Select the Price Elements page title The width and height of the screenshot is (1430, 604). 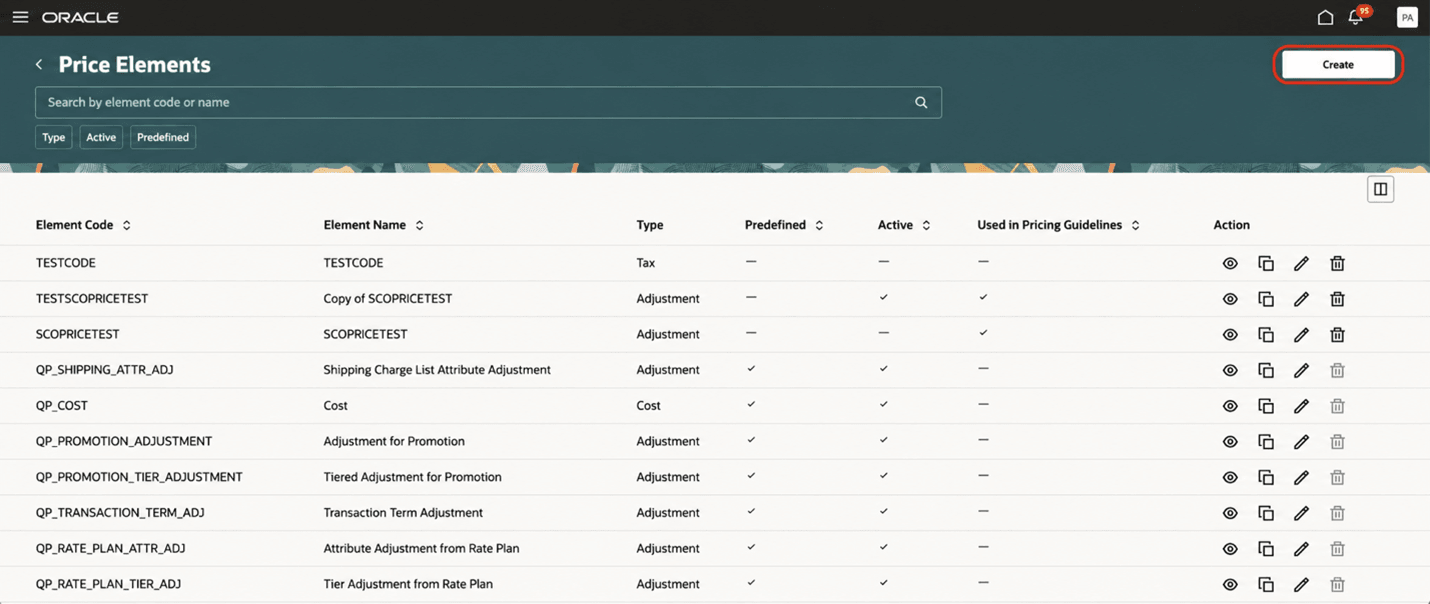tap(135, 64)
